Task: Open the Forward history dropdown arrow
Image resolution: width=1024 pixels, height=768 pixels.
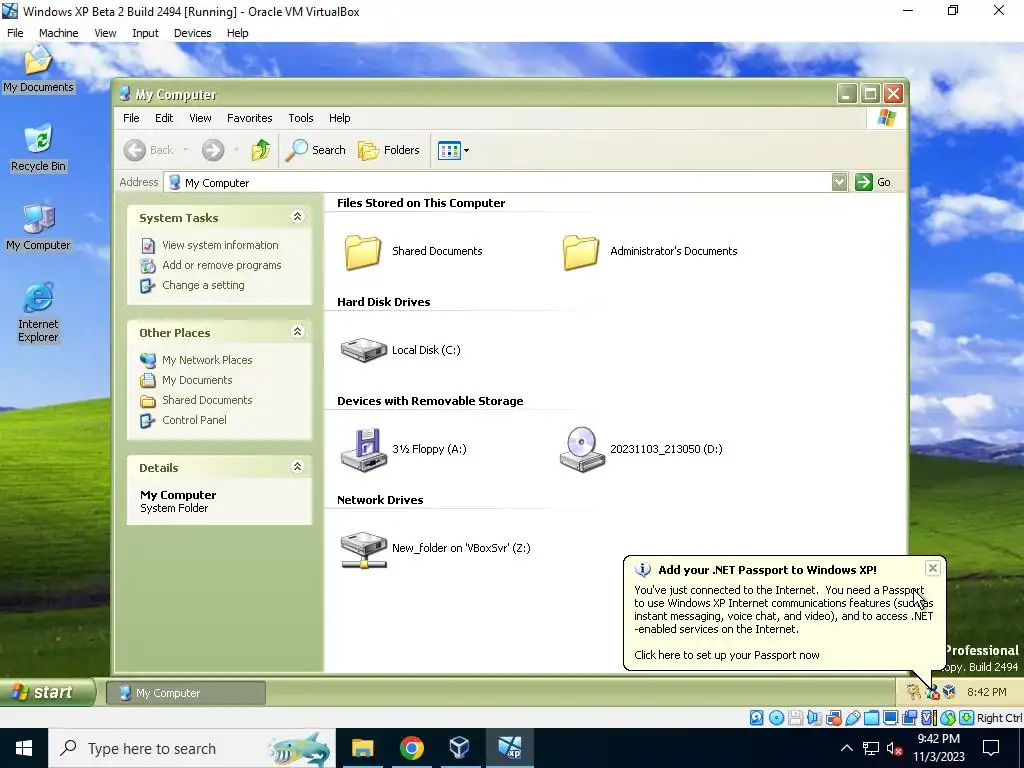Action: (236, 150)
